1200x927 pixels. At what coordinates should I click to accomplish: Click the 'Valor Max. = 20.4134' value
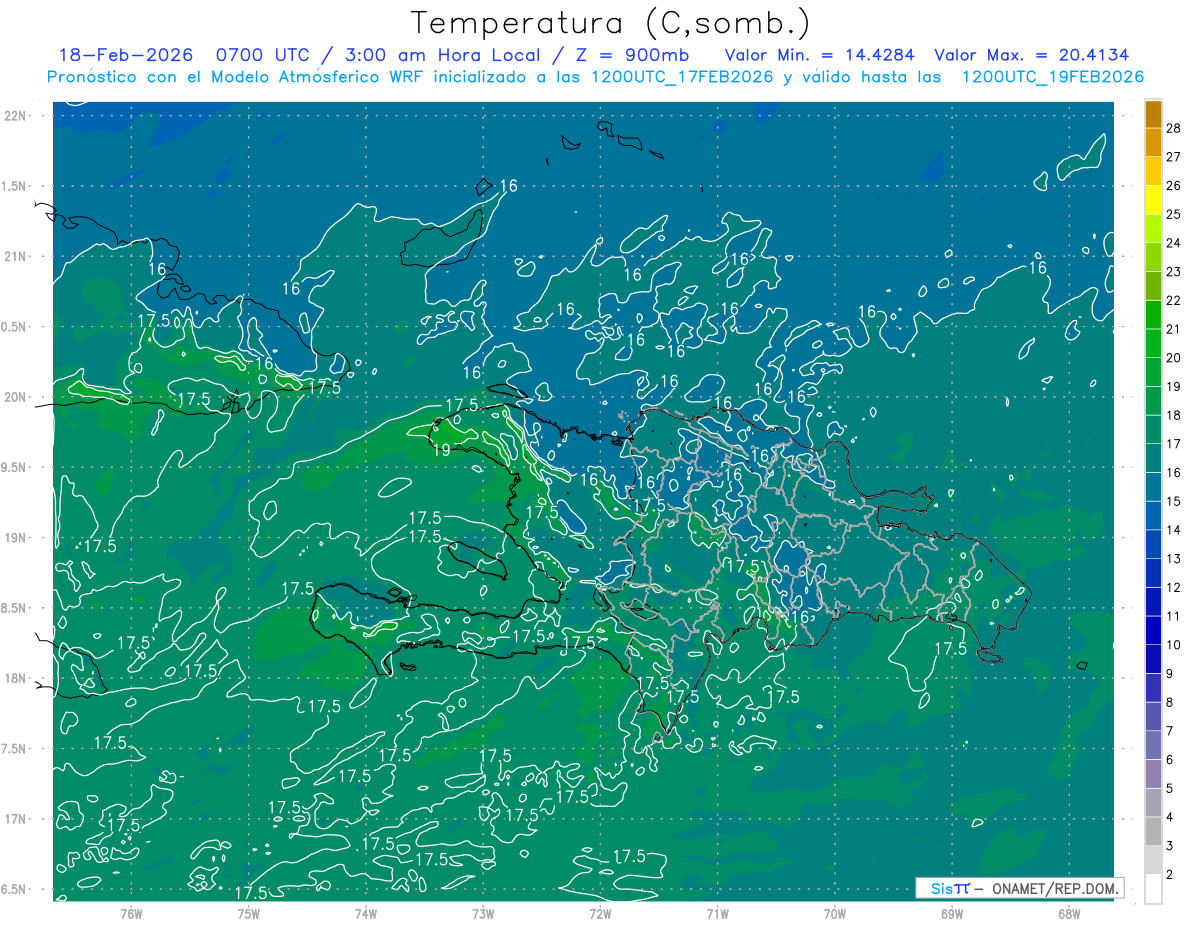(x=1031, y=55)
